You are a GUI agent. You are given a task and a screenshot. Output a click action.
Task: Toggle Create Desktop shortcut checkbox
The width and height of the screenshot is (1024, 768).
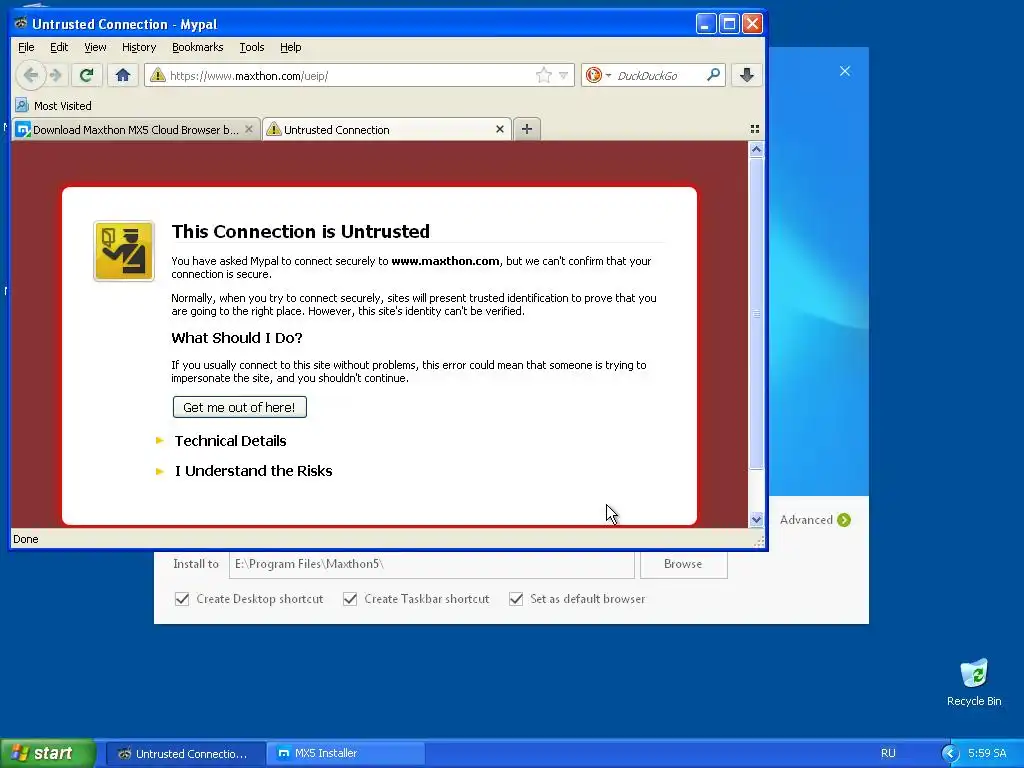pos(182,599)
